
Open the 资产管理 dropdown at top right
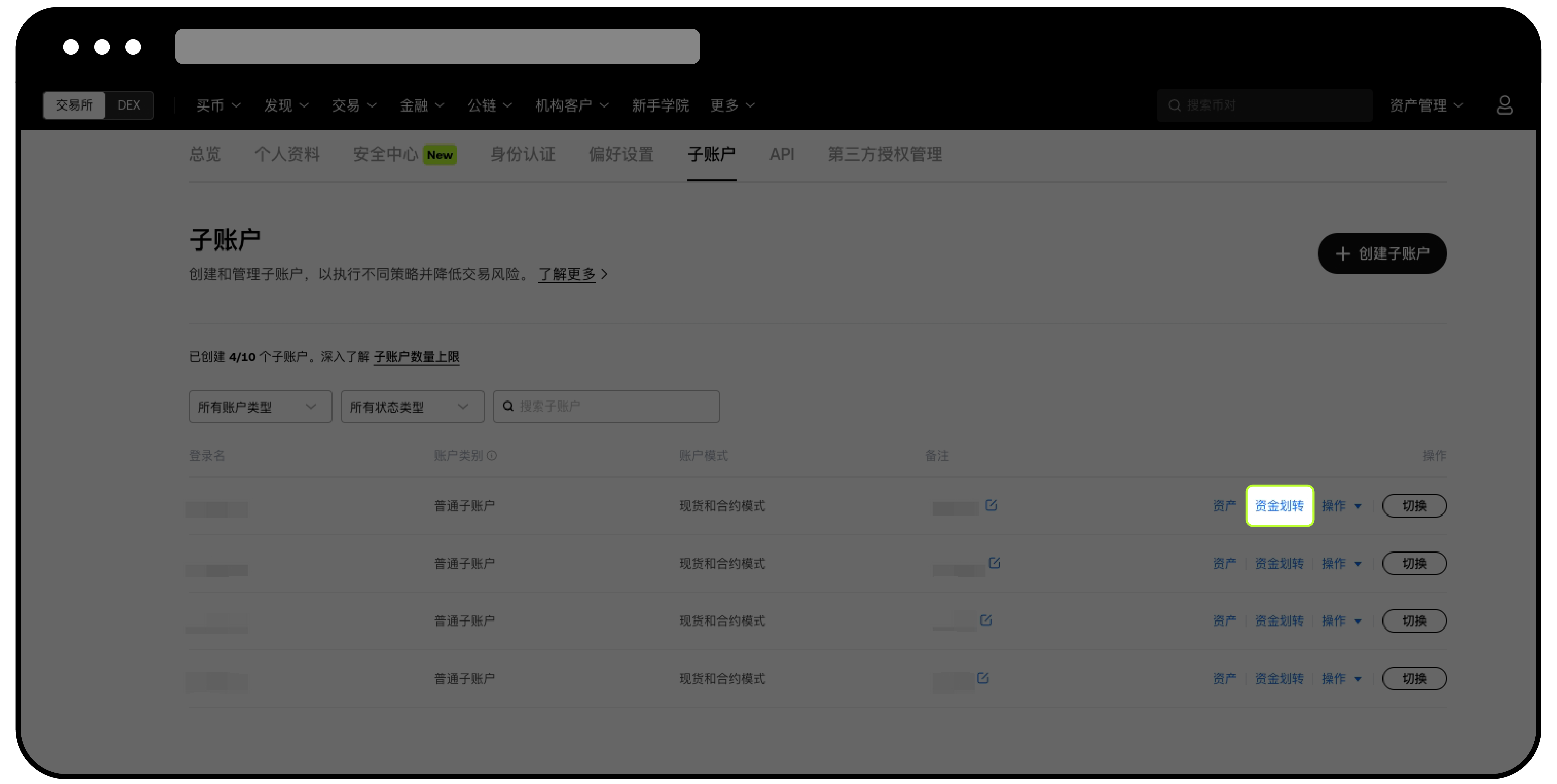pos(1425,105)
